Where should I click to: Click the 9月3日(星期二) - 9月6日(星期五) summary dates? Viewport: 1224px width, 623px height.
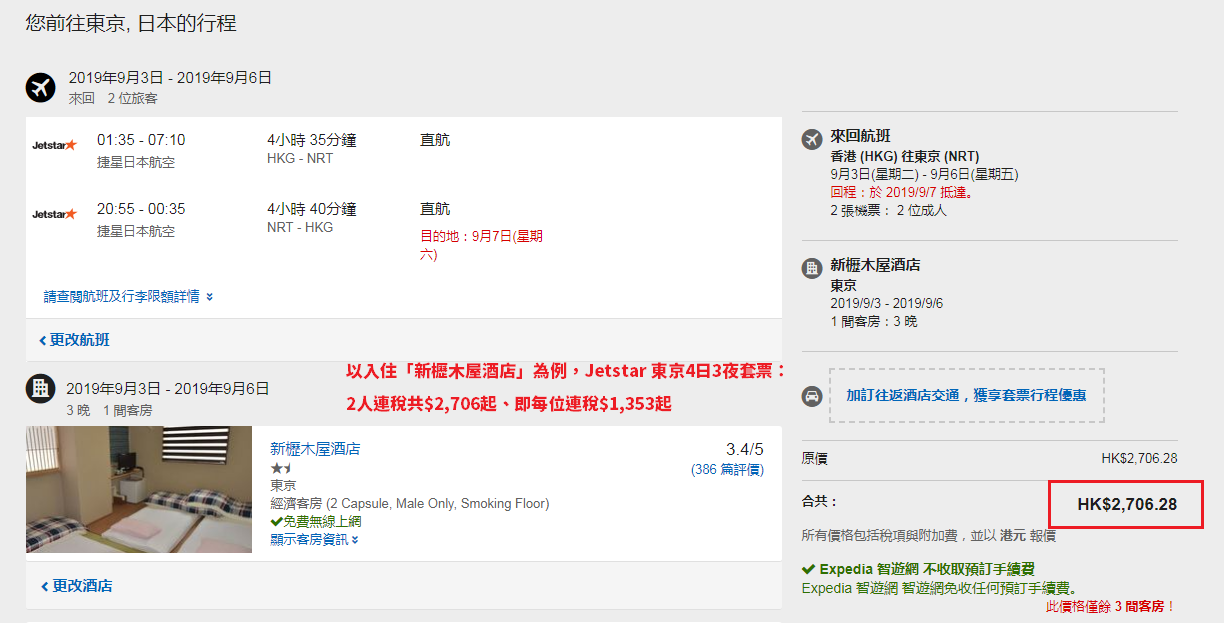coord(924,174)
